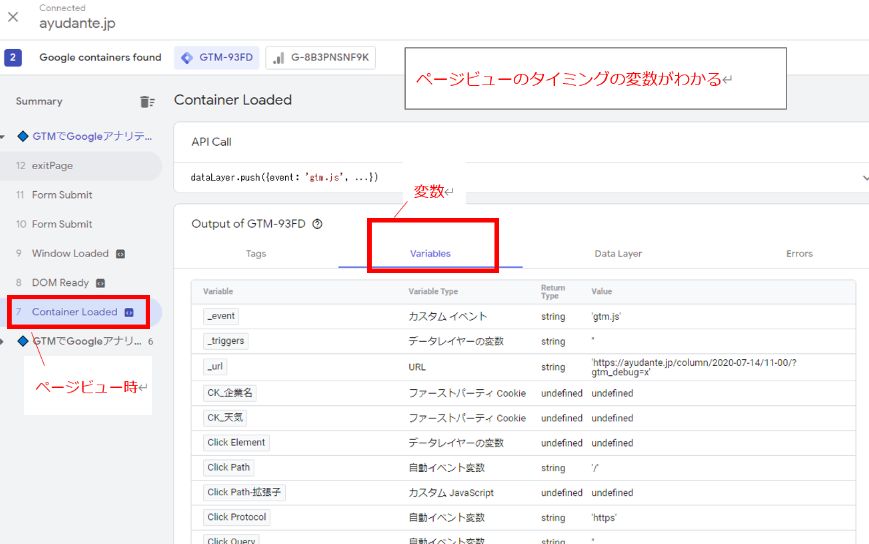Click the code icon beside Container Loaded
Screen dimensions: 869x544
point(129,312)
